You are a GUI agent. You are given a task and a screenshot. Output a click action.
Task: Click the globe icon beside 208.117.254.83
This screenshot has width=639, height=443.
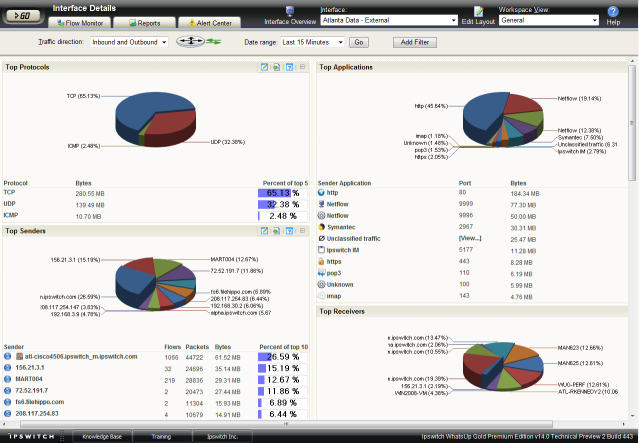(x=7, y=413)
